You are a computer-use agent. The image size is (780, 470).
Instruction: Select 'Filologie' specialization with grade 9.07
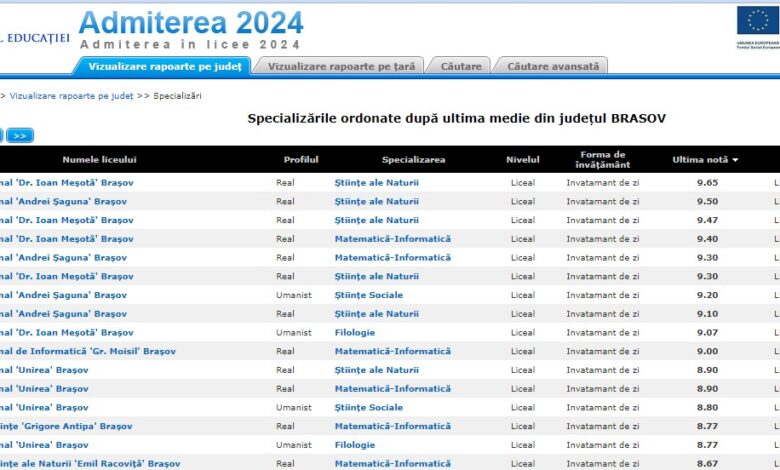click(355, 333)
